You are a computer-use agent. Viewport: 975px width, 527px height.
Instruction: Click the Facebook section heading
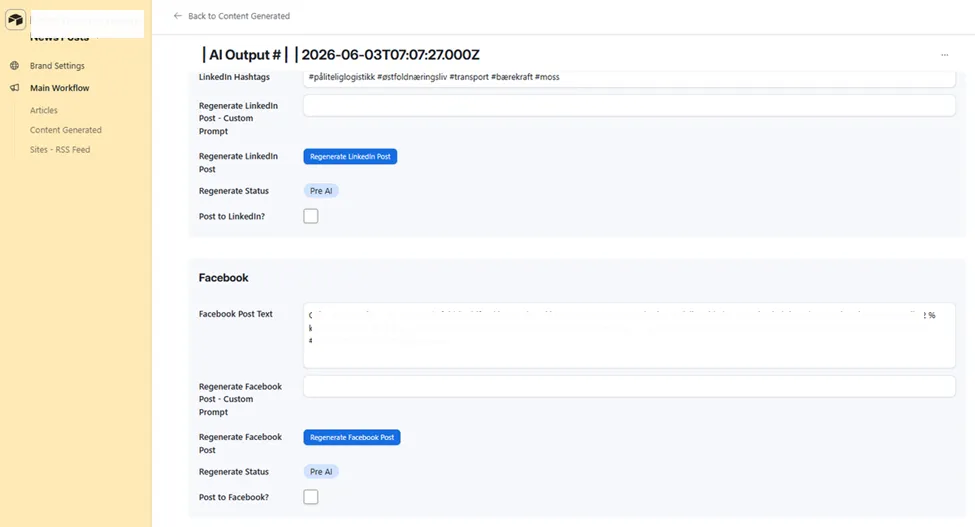click(223, 278)
